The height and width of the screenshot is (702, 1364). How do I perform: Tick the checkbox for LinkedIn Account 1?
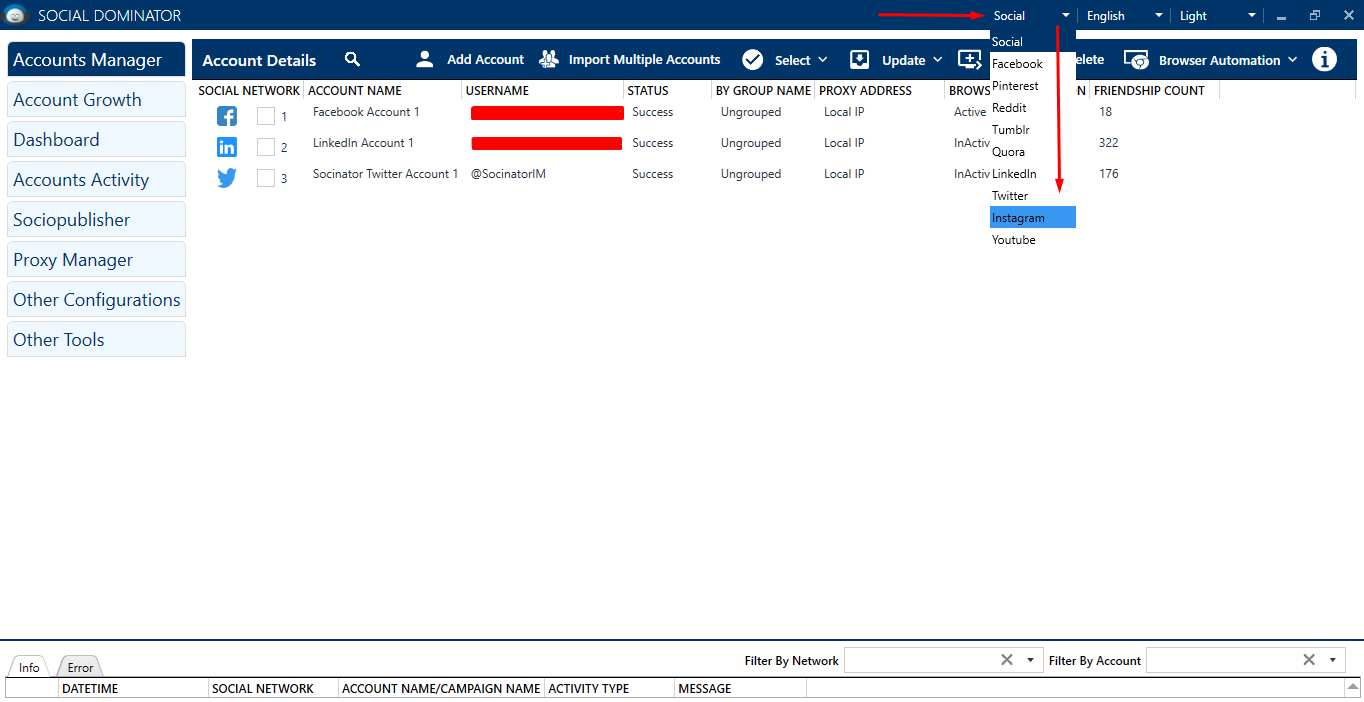266,147
